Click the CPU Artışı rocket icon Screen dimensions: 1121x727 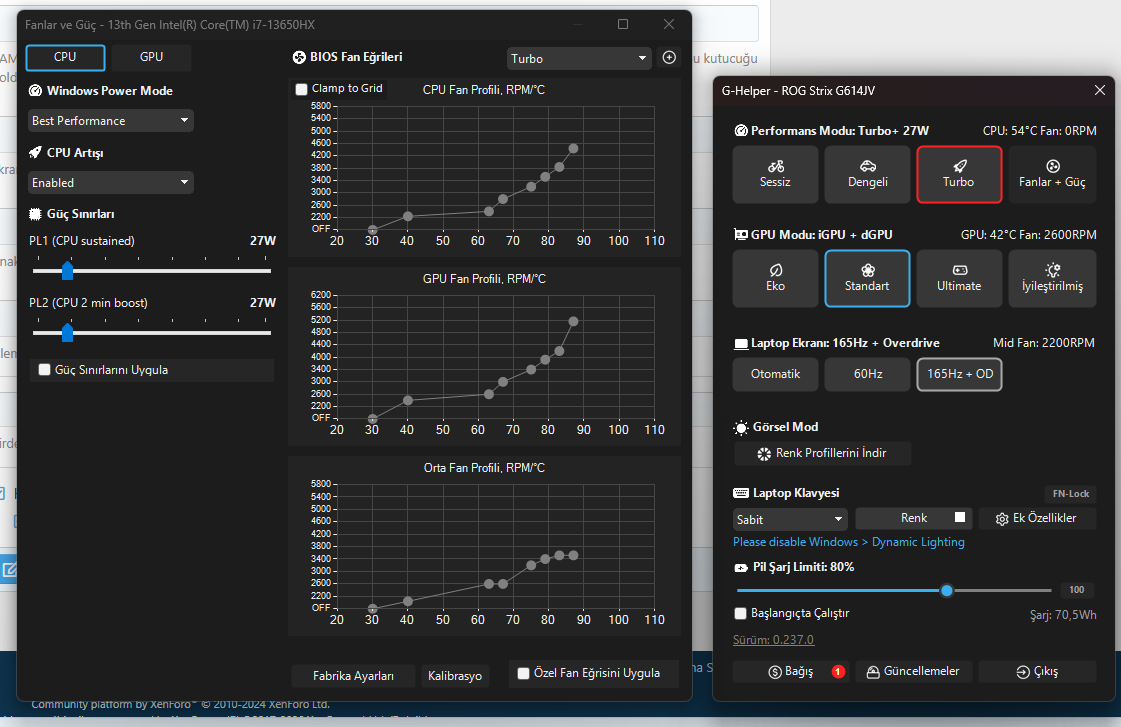point(35,152)
